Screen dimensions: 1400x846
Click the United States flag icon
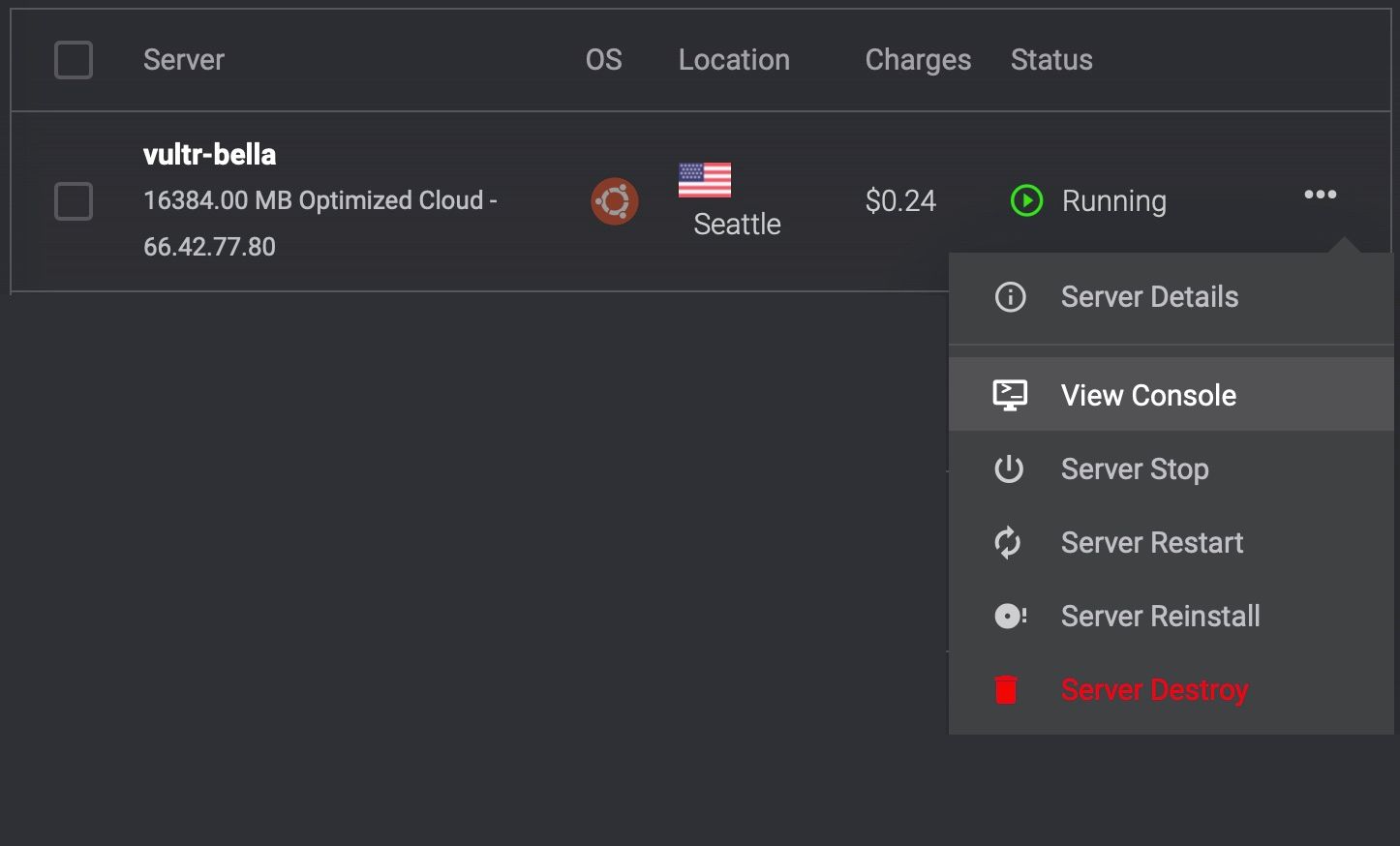tap(705, 180)
